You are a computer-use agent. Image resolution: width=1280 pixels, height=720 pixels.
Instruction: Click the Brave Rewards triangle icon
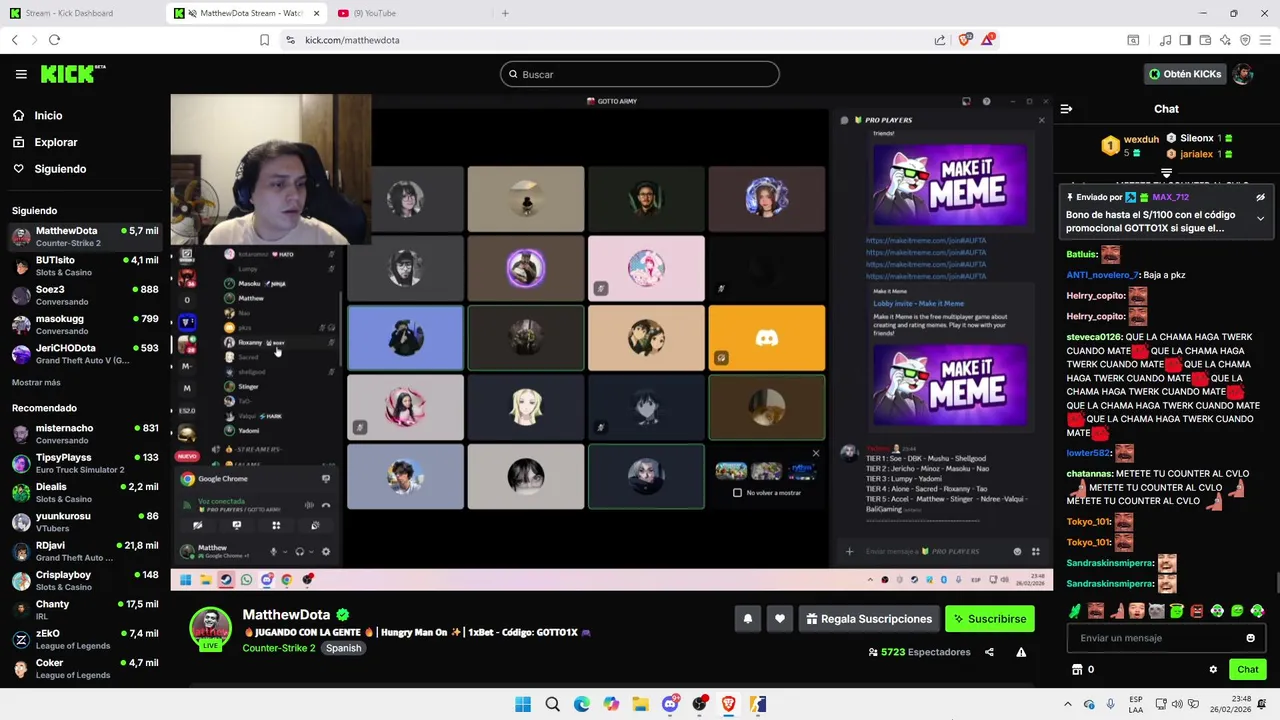[x=988, y=40]
